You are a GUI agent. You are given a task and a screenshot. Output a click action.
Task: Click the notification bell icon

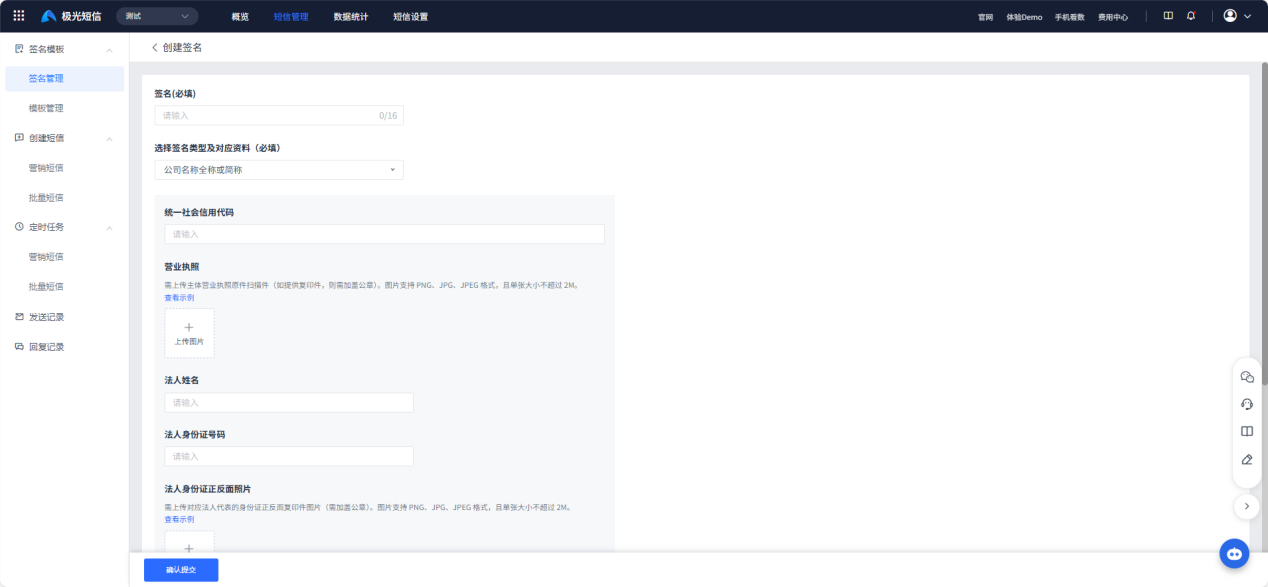point(1190,16)
